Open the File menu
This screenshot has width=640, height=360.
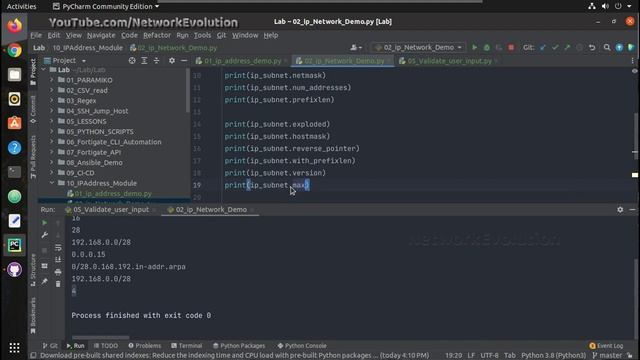pos(36,36)
